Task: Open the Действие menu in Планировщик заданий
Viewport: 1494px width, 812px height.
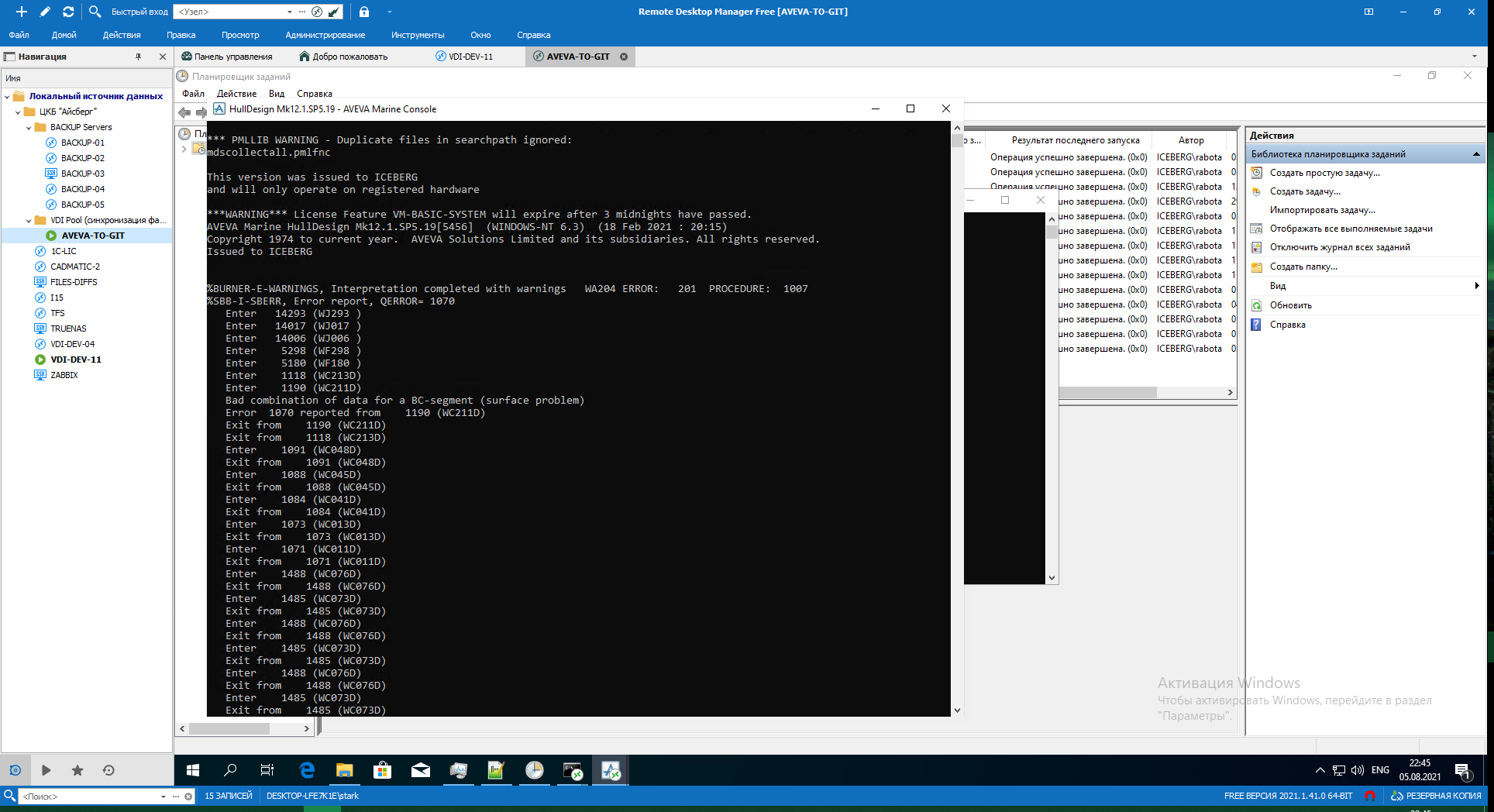Action: [236, 94]
